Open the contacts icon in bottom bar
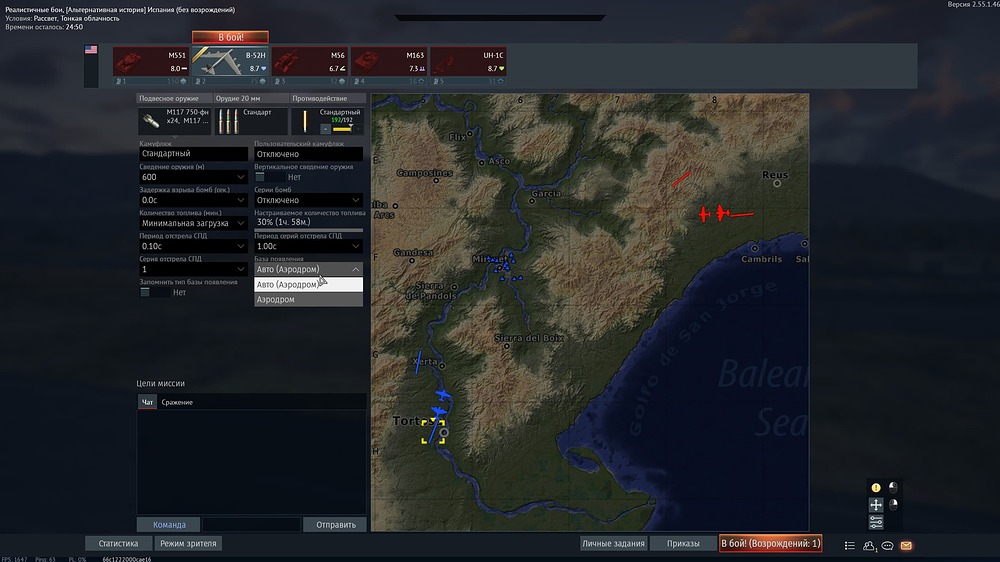The height and width of the screenshot is (562, 1000). (868, 545)
